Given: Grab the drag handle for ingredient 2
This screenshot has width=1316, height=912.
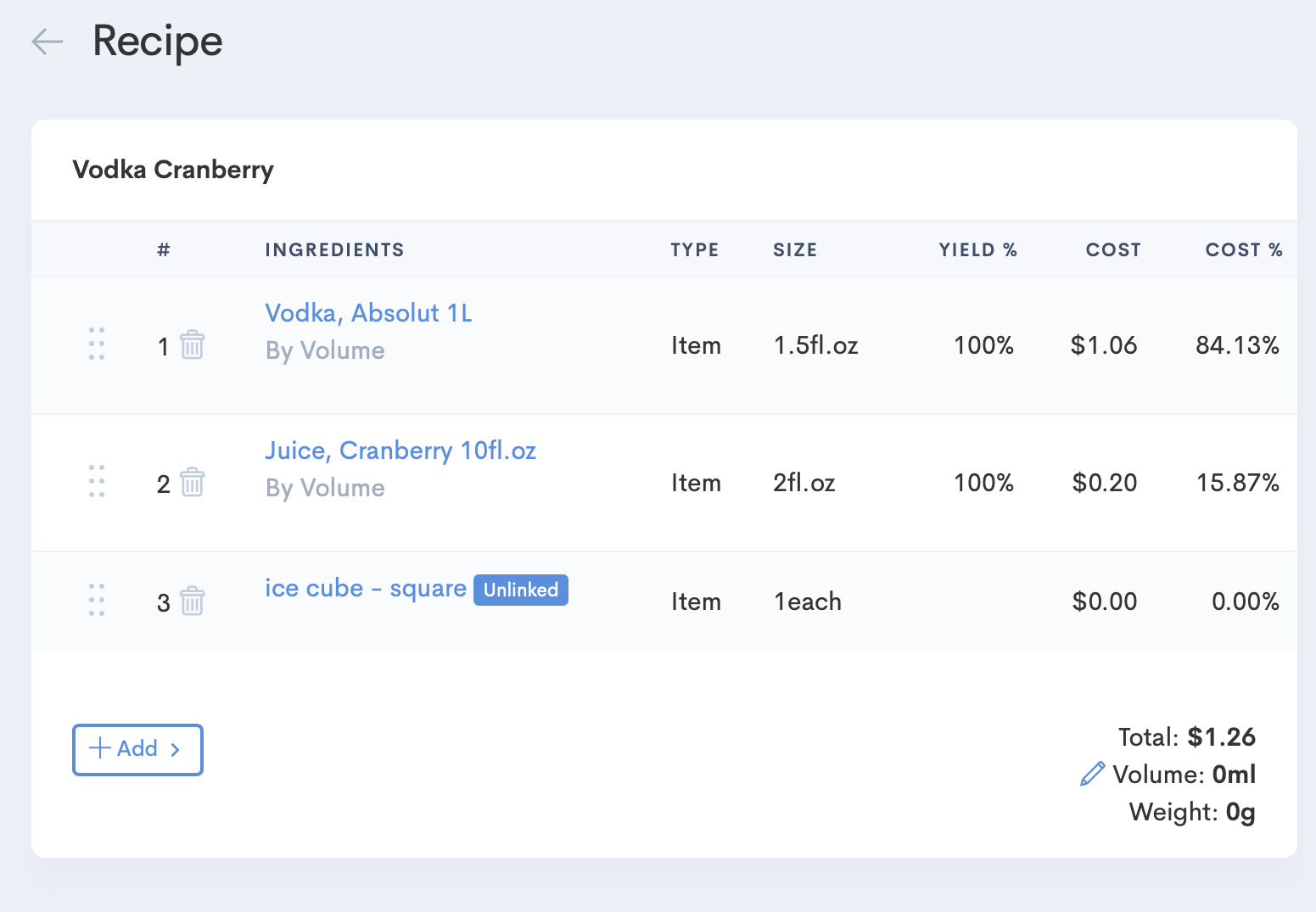Looking at the screenshot, I should [x=97, y=481].
